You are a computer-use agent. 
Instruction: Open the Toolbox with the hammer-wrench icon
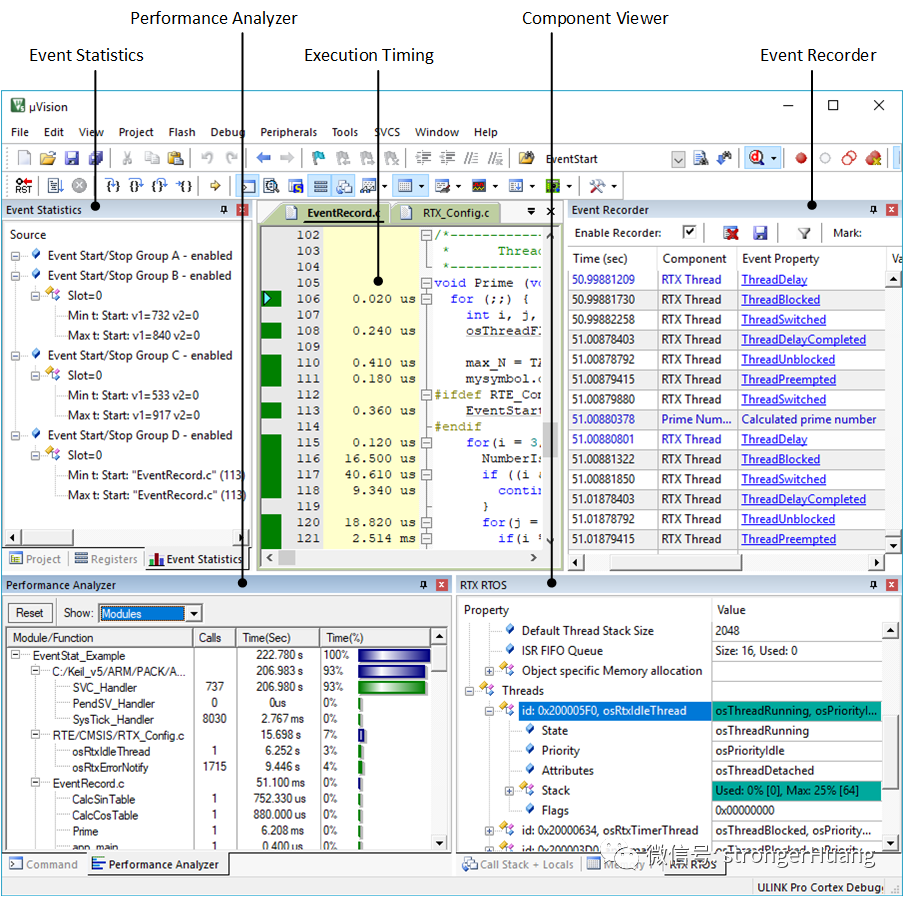(x=597, y=186)
